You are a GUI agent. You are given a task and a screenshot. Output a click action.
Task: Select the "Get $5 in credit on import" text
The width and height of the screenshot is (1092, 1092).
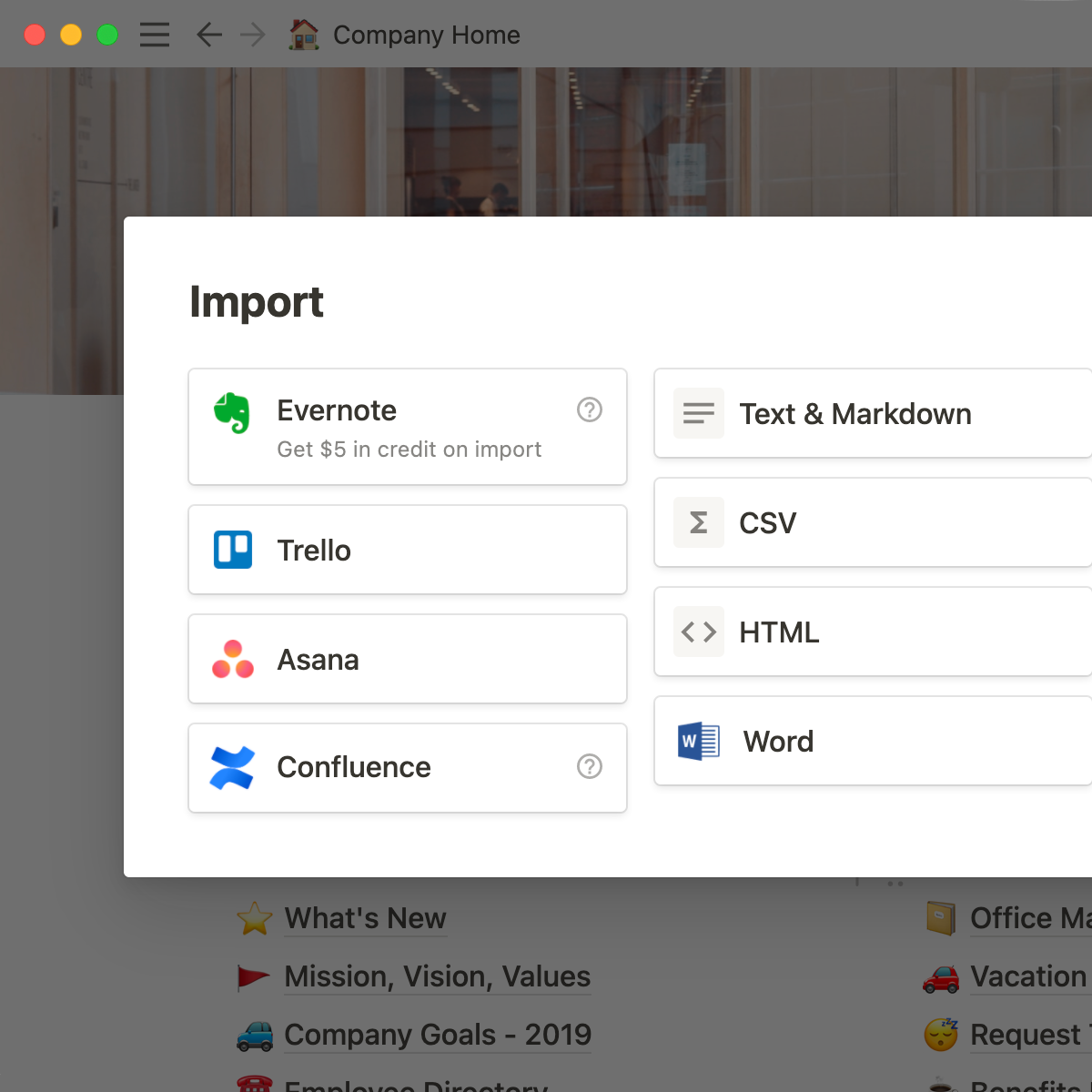(409, 450)
